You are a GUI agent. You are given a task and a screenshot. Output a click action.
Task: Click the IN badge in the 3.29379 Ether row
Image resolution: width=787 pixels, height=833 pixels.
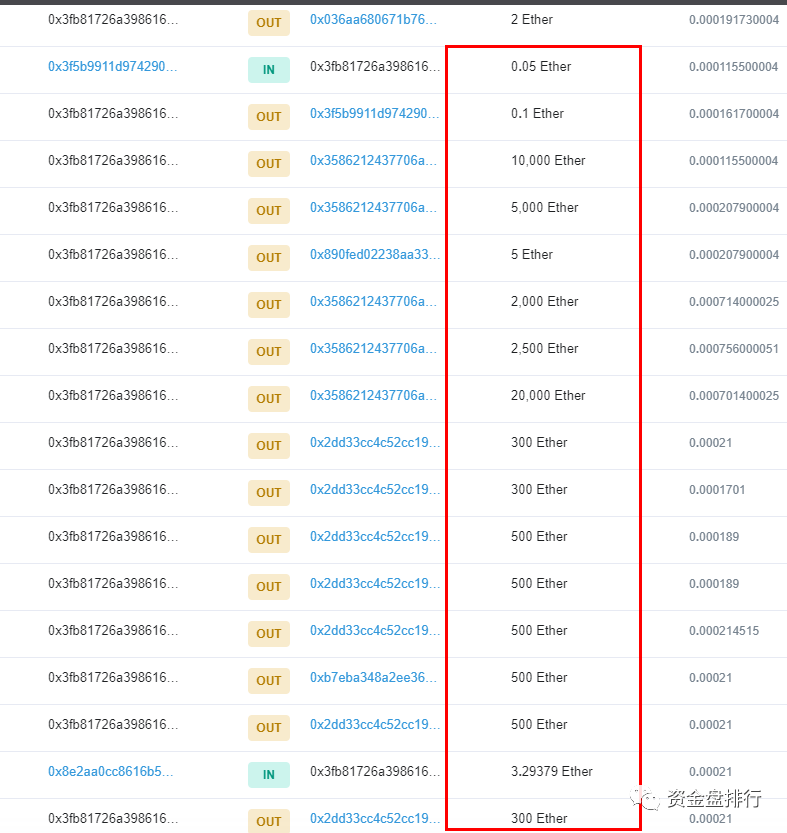pyautogui.click(x=268, y=775)
